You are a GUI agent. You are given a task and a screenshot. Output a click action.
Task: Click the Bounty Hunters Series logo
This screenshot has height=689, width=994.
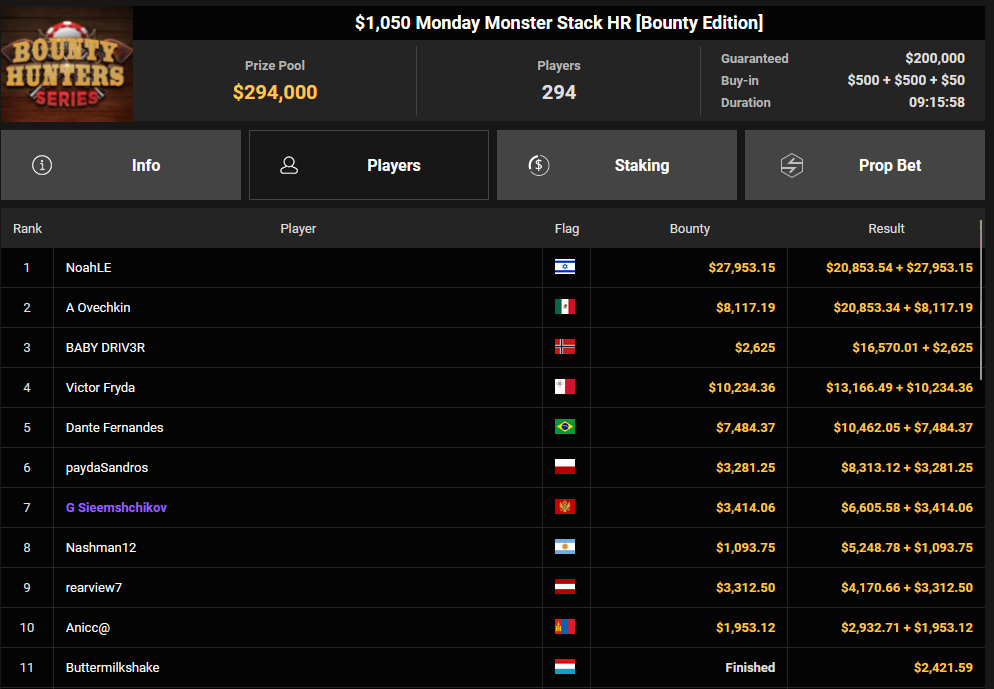point(67,64)
